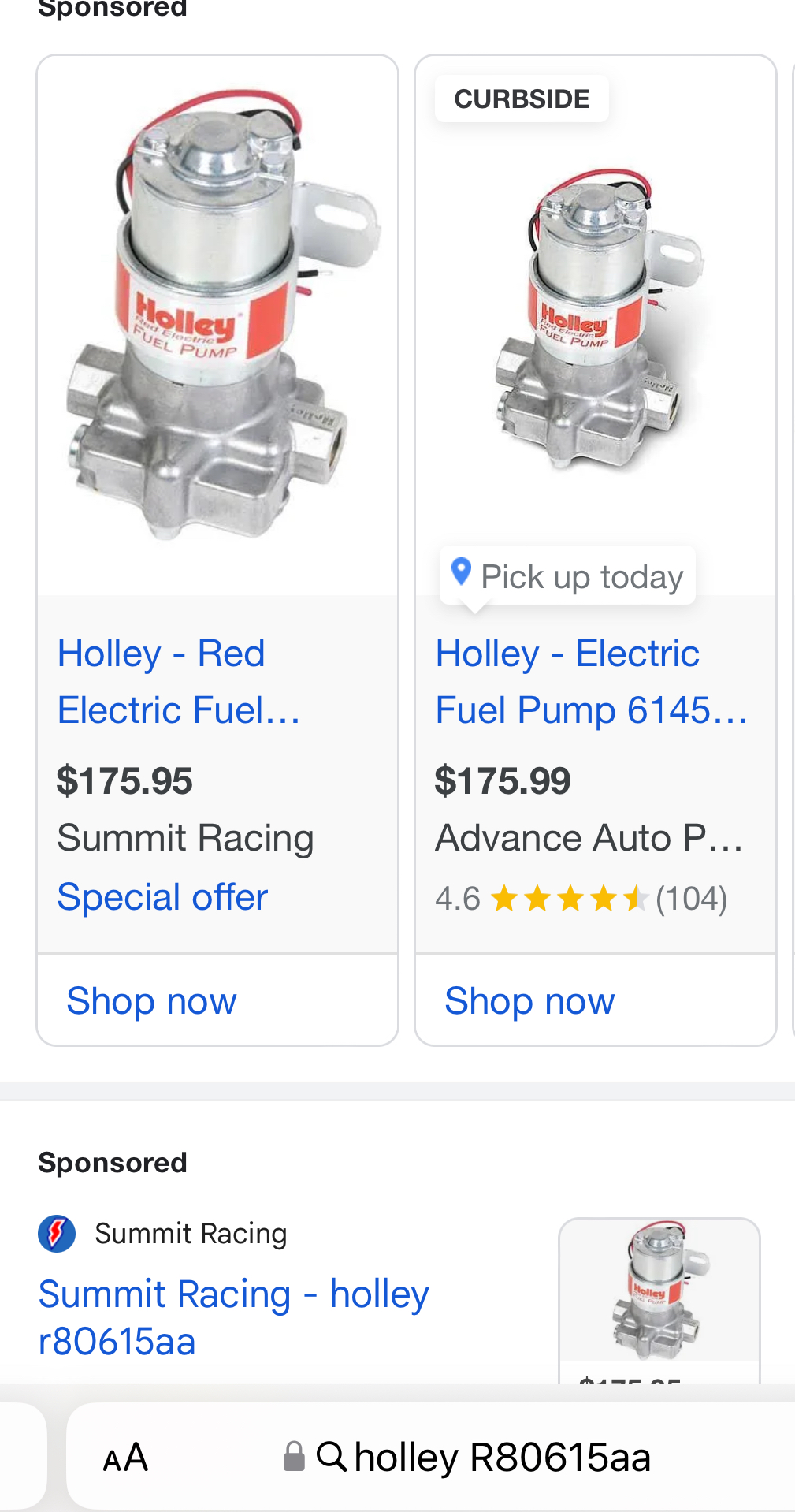Screen dimensions: 795x1512
Task: Tap the small pump thumbnail in ad
Action: pyautogui.click(x=659, y=1290)
